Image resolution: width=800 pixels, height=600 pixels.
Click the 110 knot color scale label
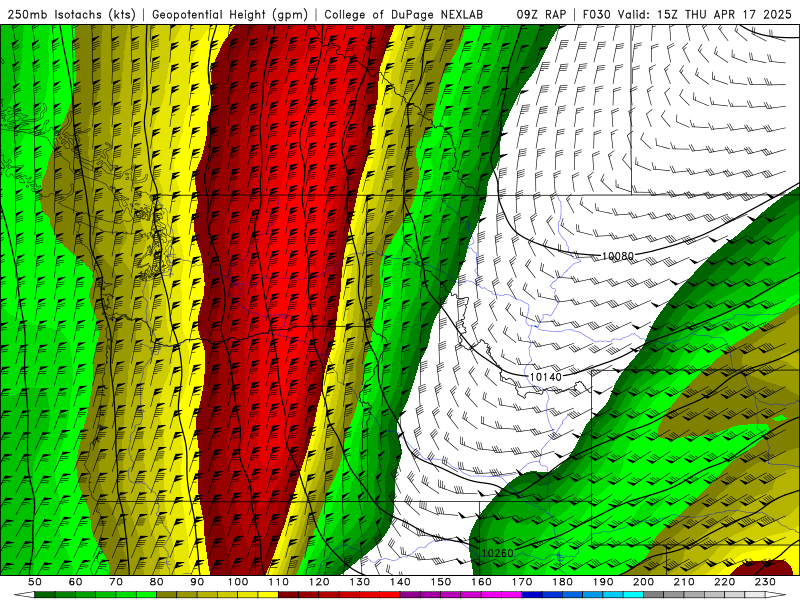click(279, 582)
